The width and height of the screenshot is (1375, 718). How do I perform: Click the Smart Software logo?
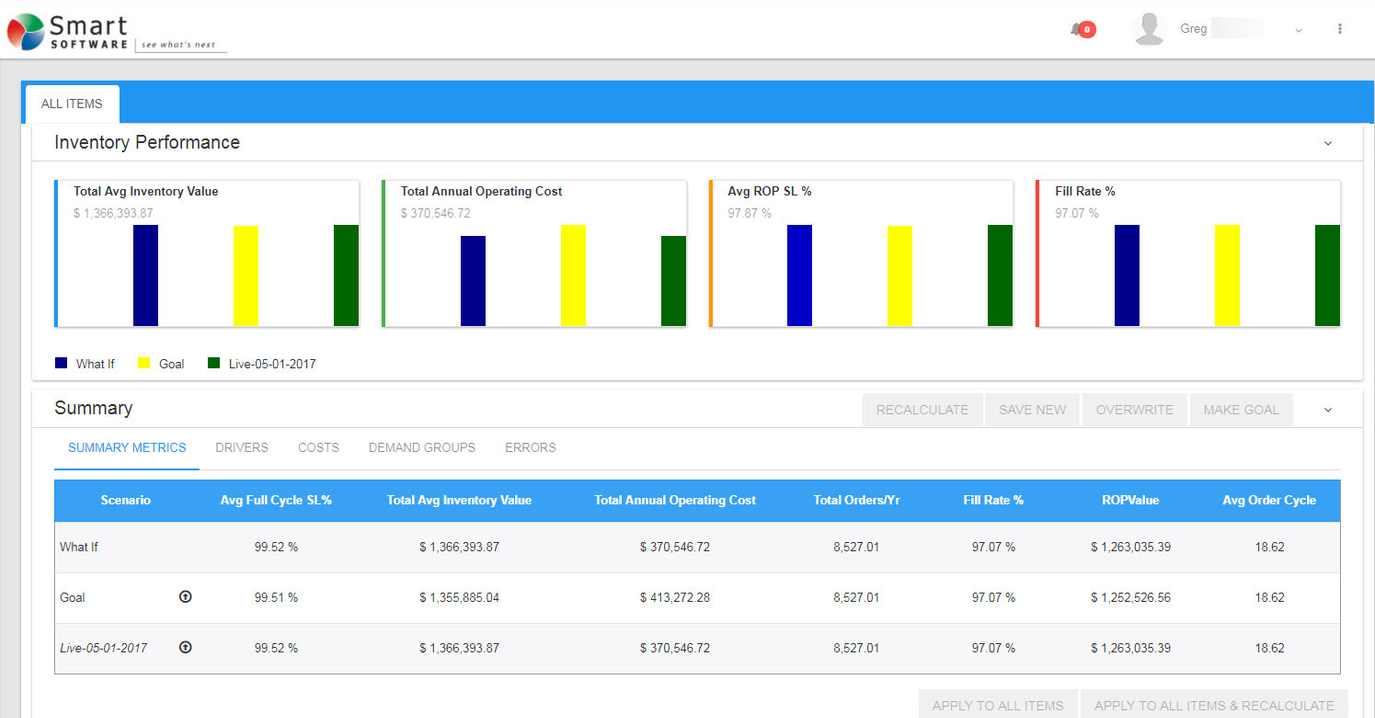click(117, 32)
